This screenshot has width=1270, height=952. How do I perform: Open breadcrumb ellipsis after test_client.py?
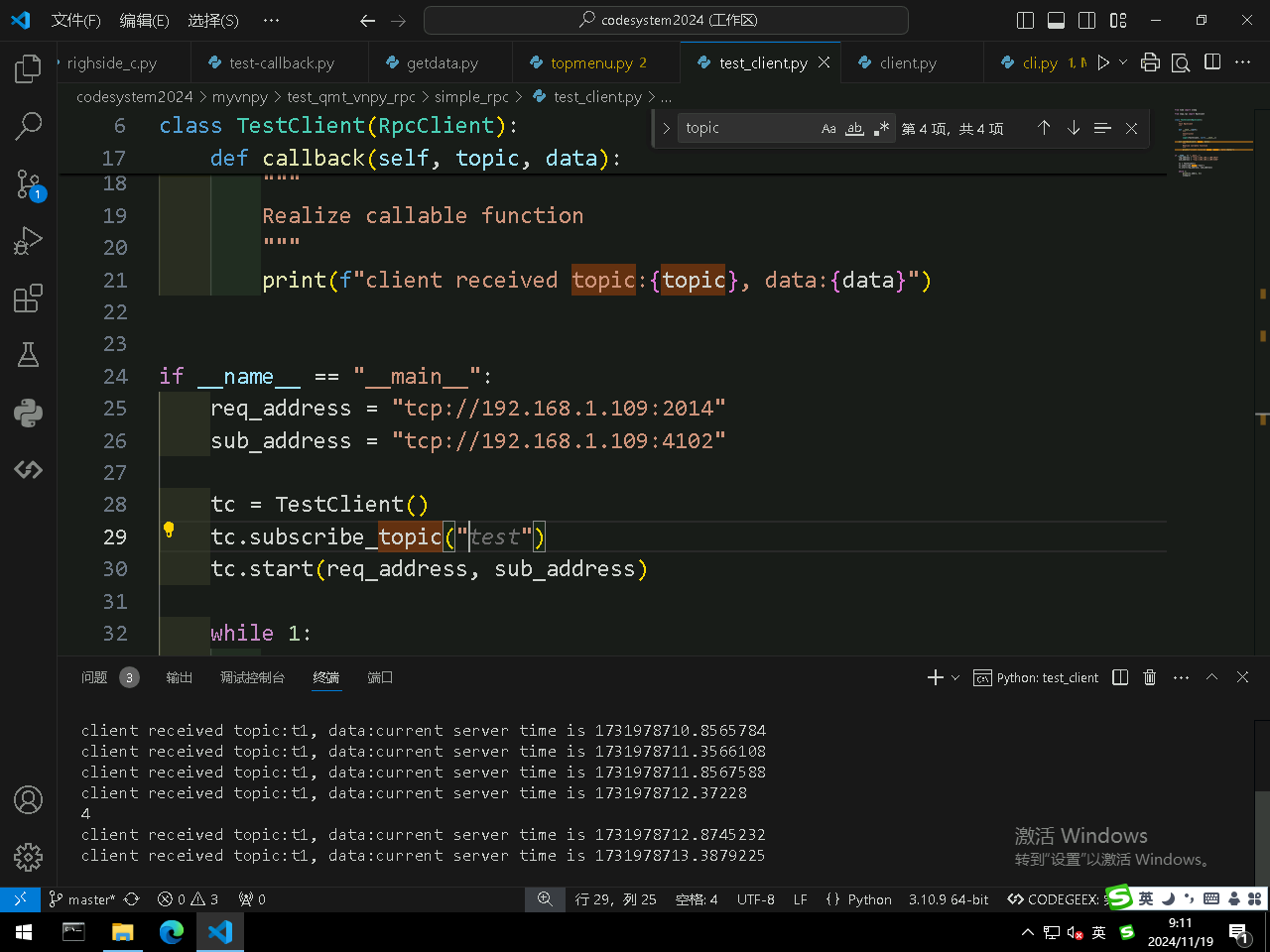click(666, 97)
